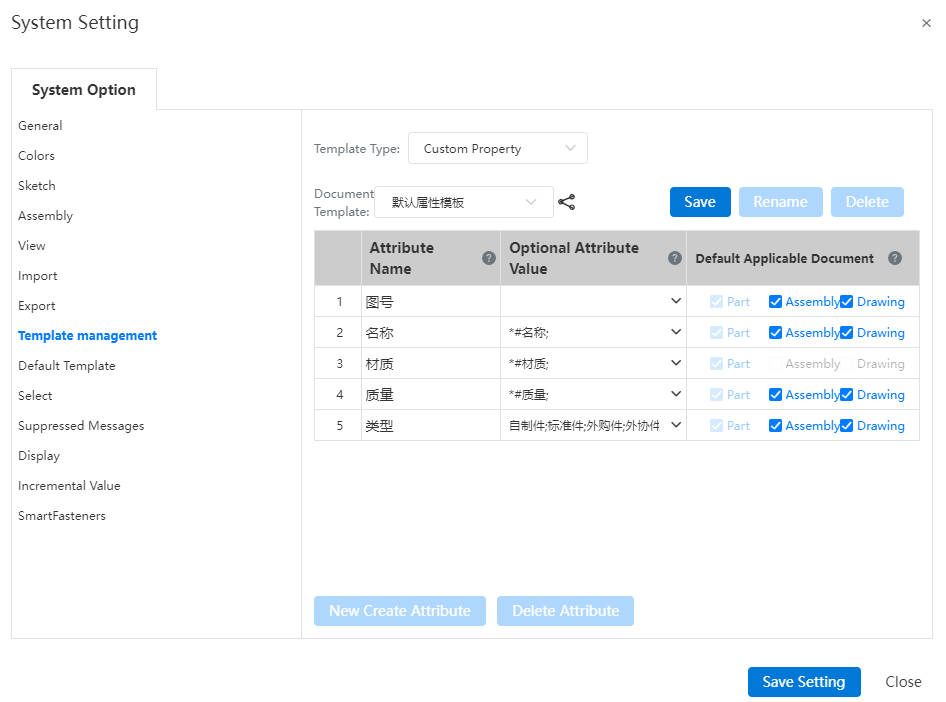Open Display settings section
Viewport: 946px width, 702px height.
tap(39, 456)
